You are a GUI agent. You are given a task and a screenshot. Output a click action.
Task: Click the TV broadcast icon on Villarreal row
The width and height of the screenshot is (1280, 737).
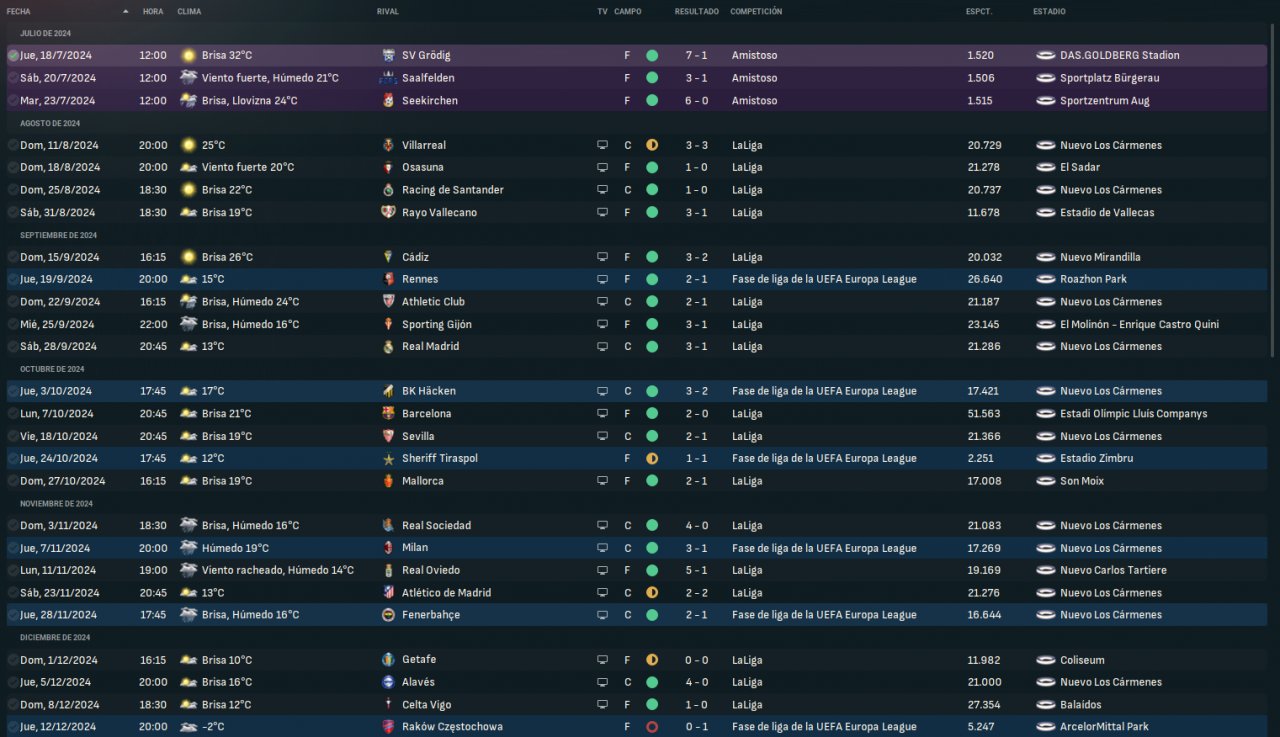point(602,145)
